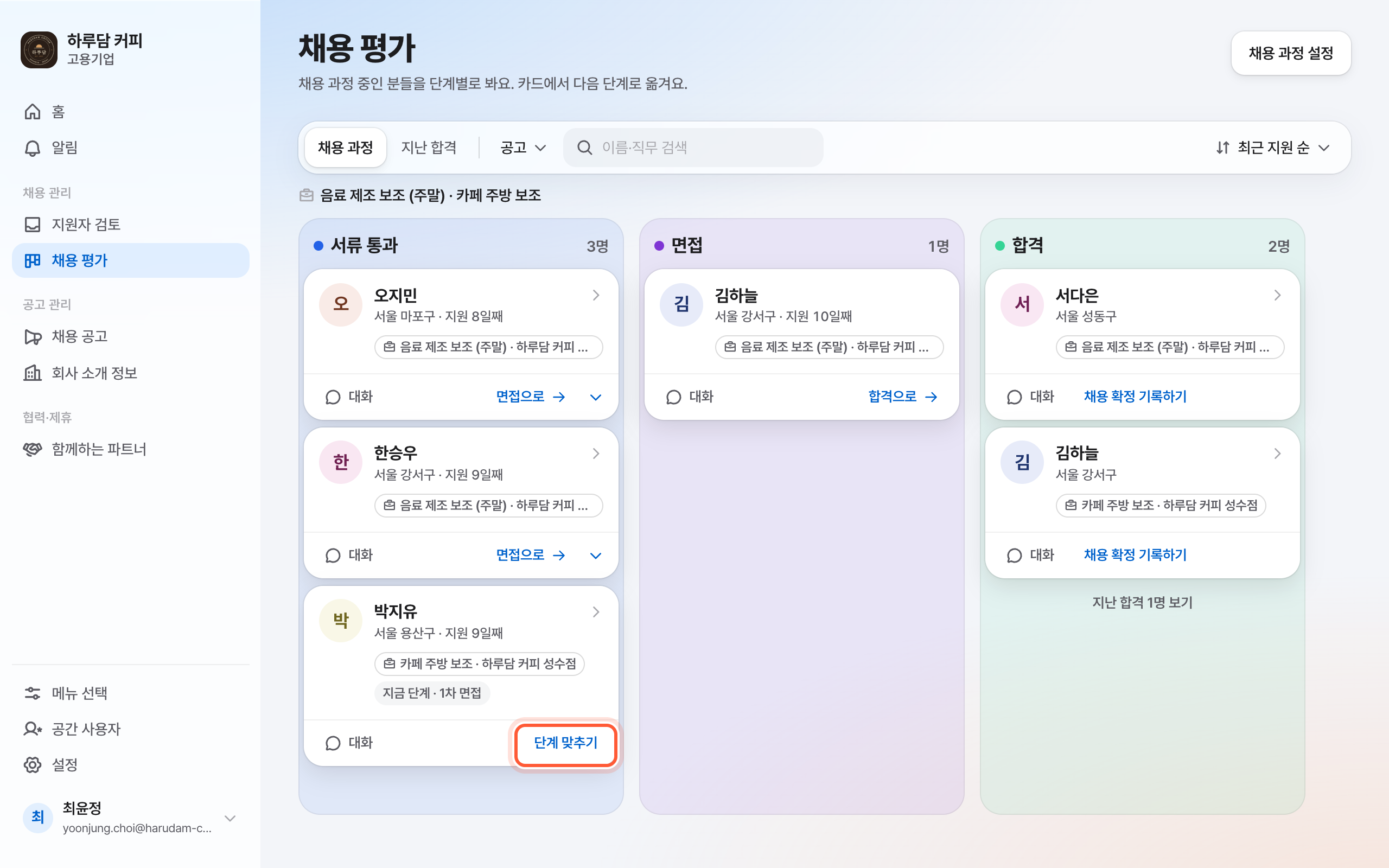Viewport: 1389px width, 868px height.
Task: Open 홈 in the sidebar
Action: pos(130,111)
